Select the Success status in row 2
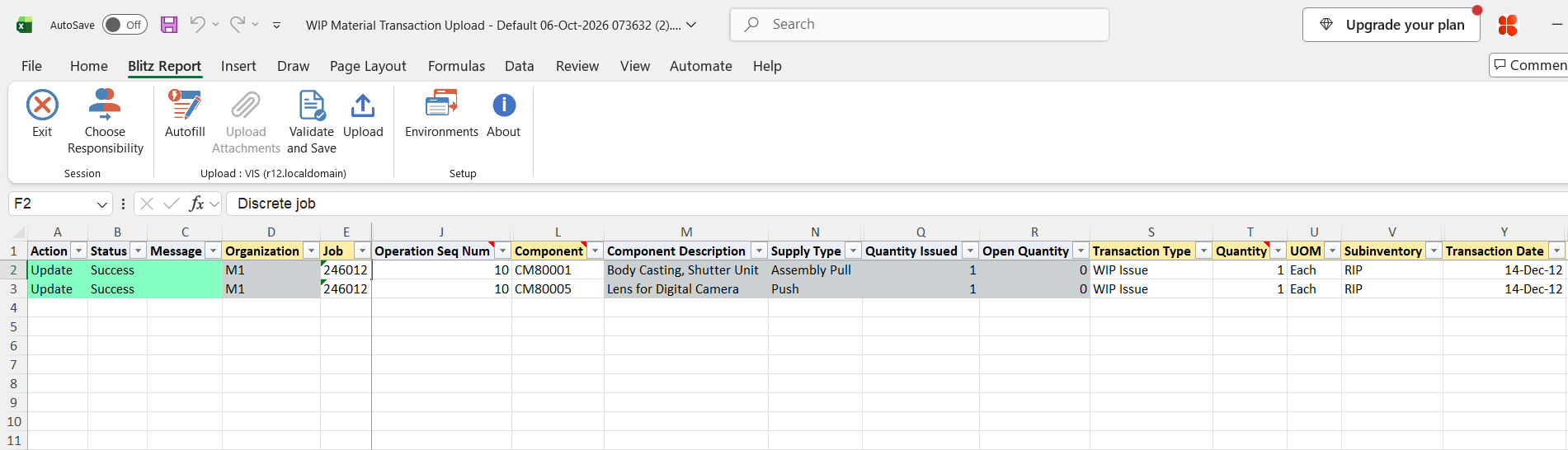Viewport: 1568px width, 450px height. (x=117, y=270)
